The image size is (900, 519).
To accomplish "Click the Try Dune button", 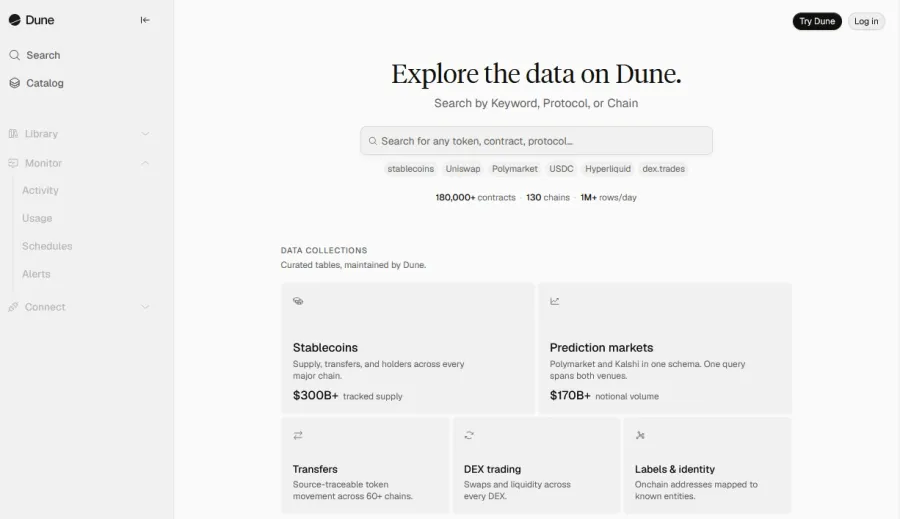I will pyautogui.click(x=817, y=21).
